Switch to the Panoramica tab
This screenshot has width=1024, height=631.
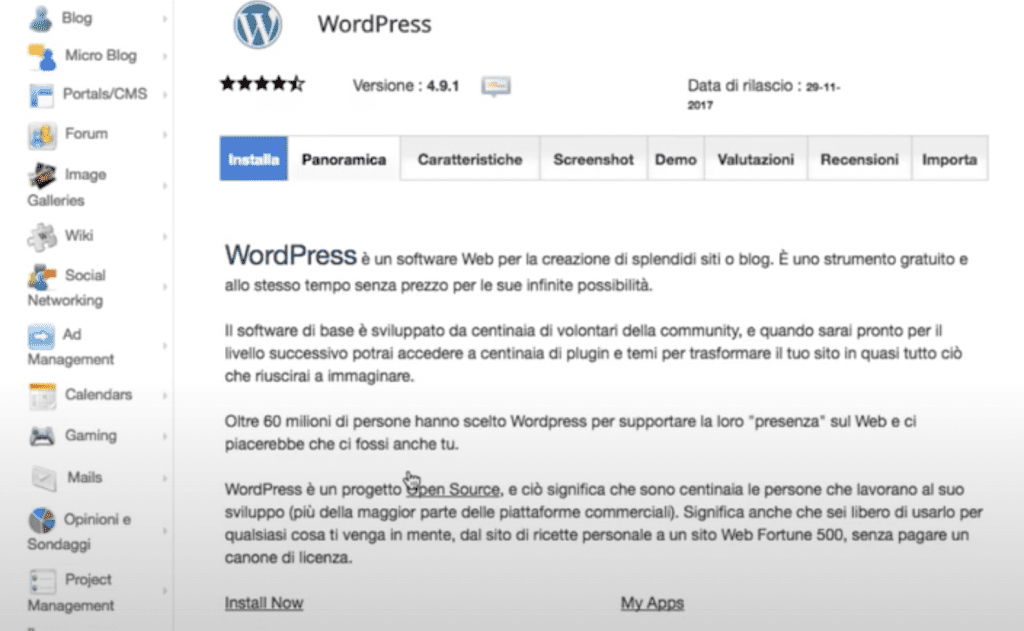344,159
